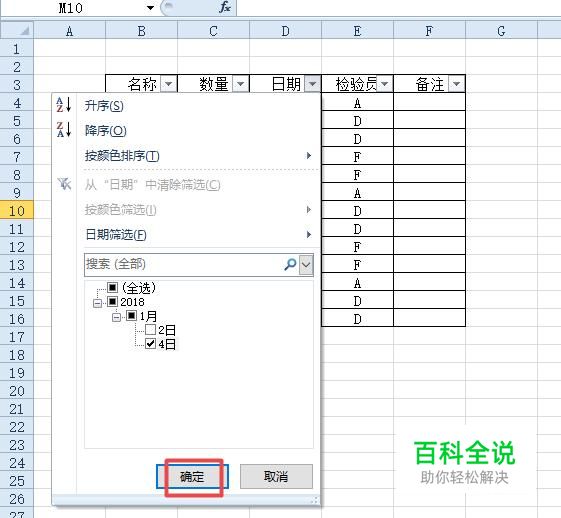
Task: Toggle the (全选) select all checkbox
Action: click(x=112, y=287)
